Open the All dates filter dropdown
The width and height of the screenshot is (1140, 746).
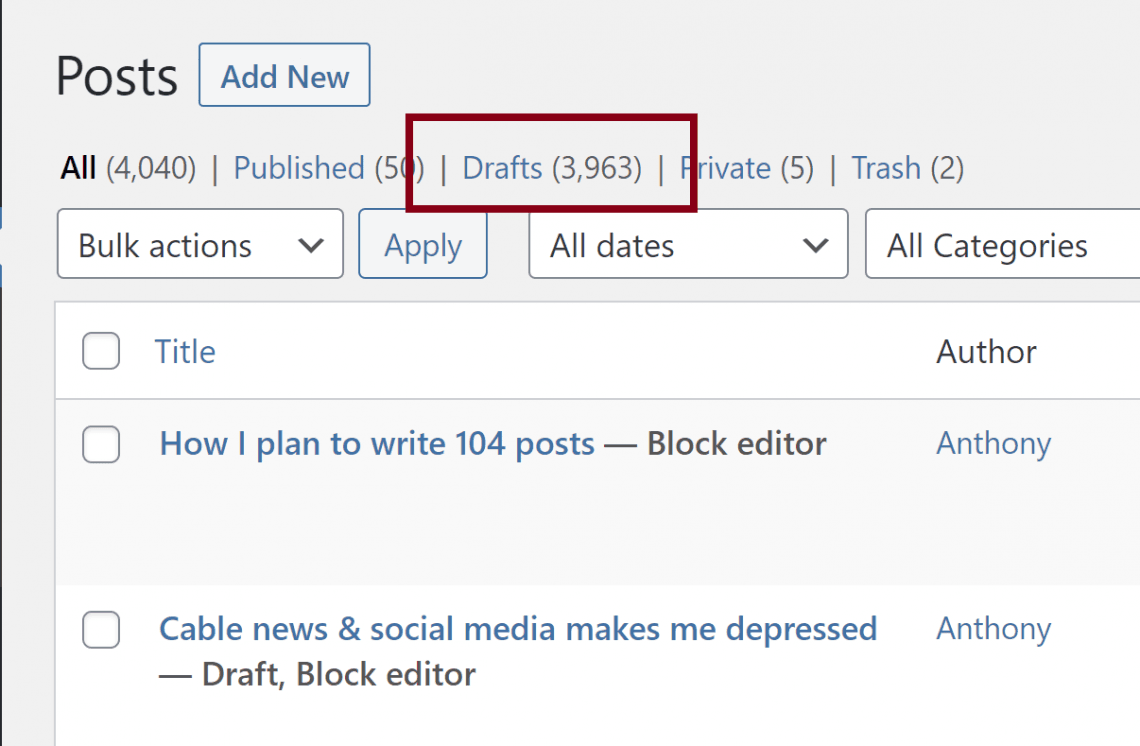click(x=688, y=244)
